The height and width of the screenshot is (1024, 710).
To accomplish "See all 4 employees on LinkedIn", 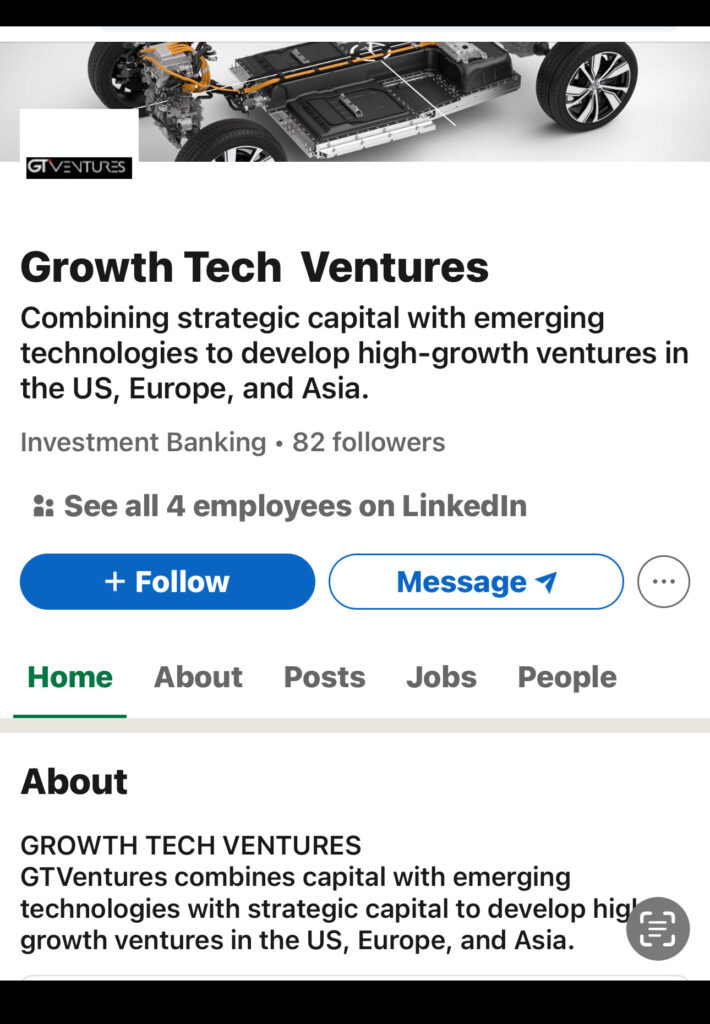I will (294, 506).
